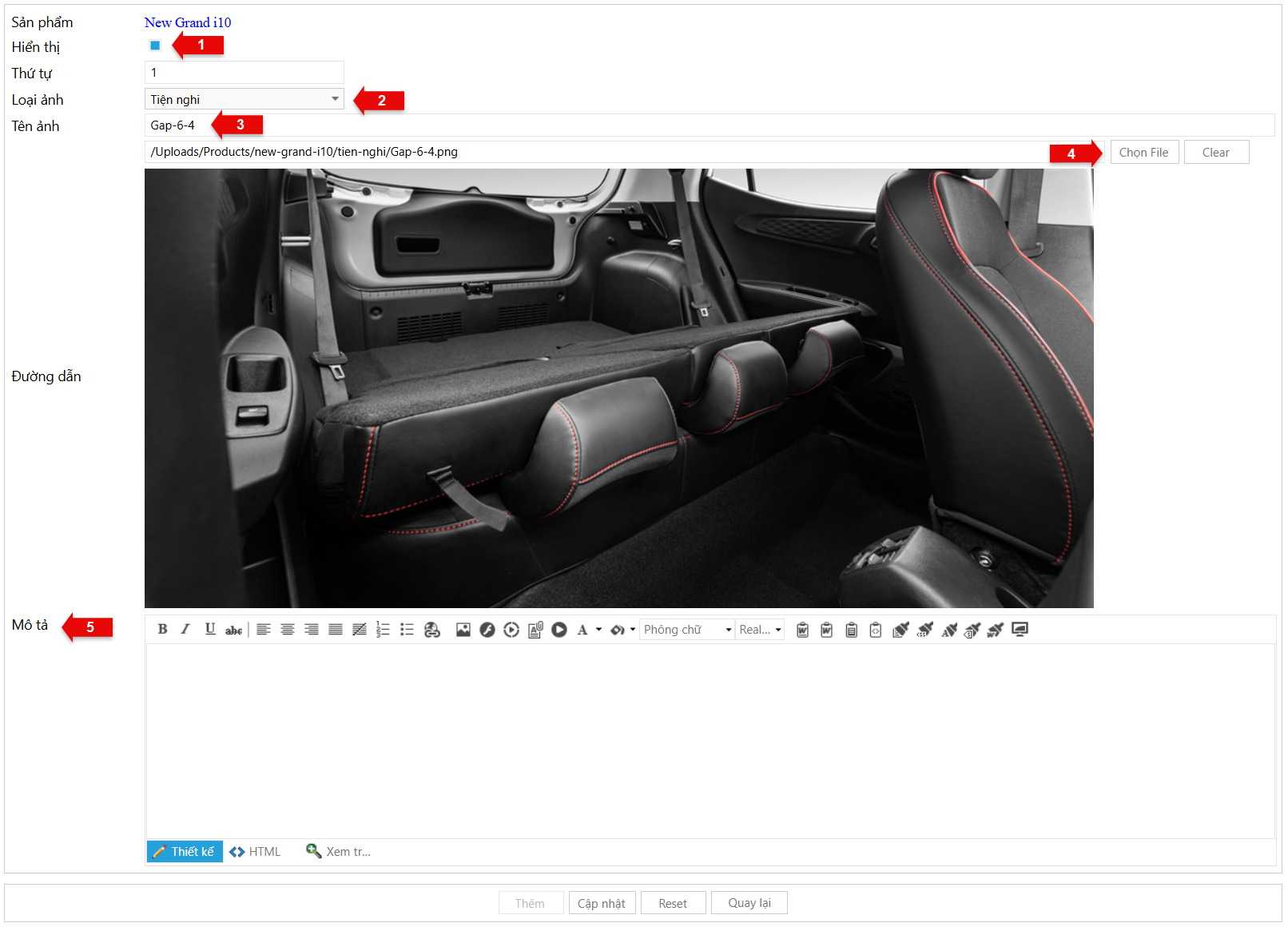This screenshot has height=927, width=1288.
Task: Apply italic formatting in the editor
Action: (185, 630)
